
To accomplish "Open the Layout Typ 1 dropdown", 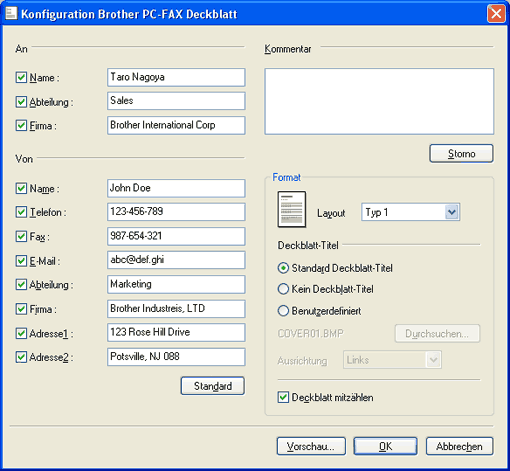I will 452,212.
